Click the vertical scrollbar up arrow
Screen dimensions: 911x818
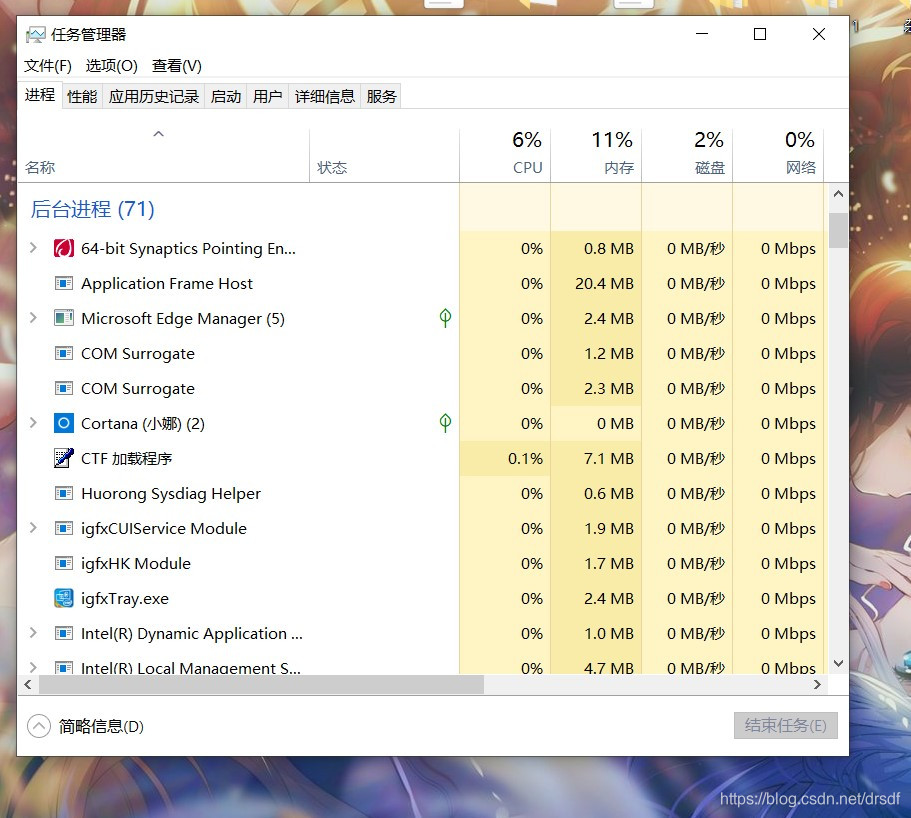(x=838, y=194)
